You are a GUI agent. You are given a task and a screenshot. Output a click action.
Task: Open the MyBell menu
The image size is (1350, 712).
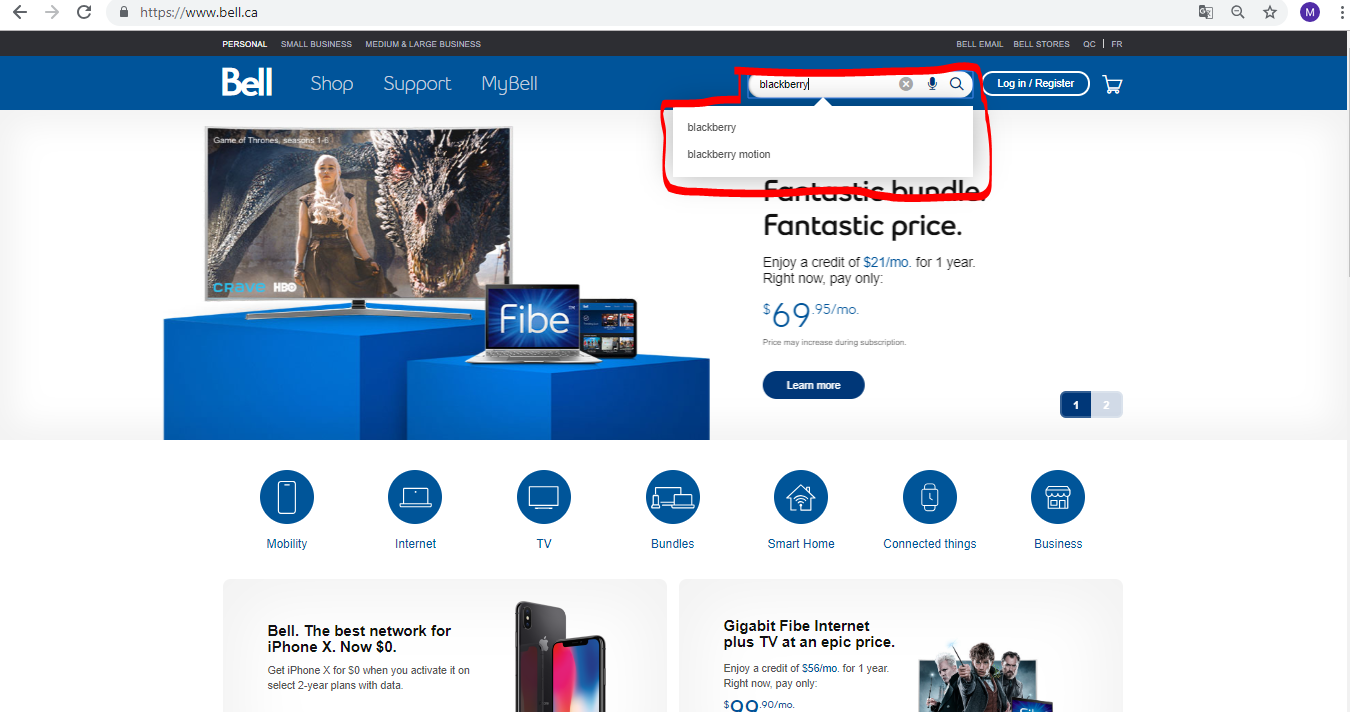pyautogui.click(x=509, y=84)
